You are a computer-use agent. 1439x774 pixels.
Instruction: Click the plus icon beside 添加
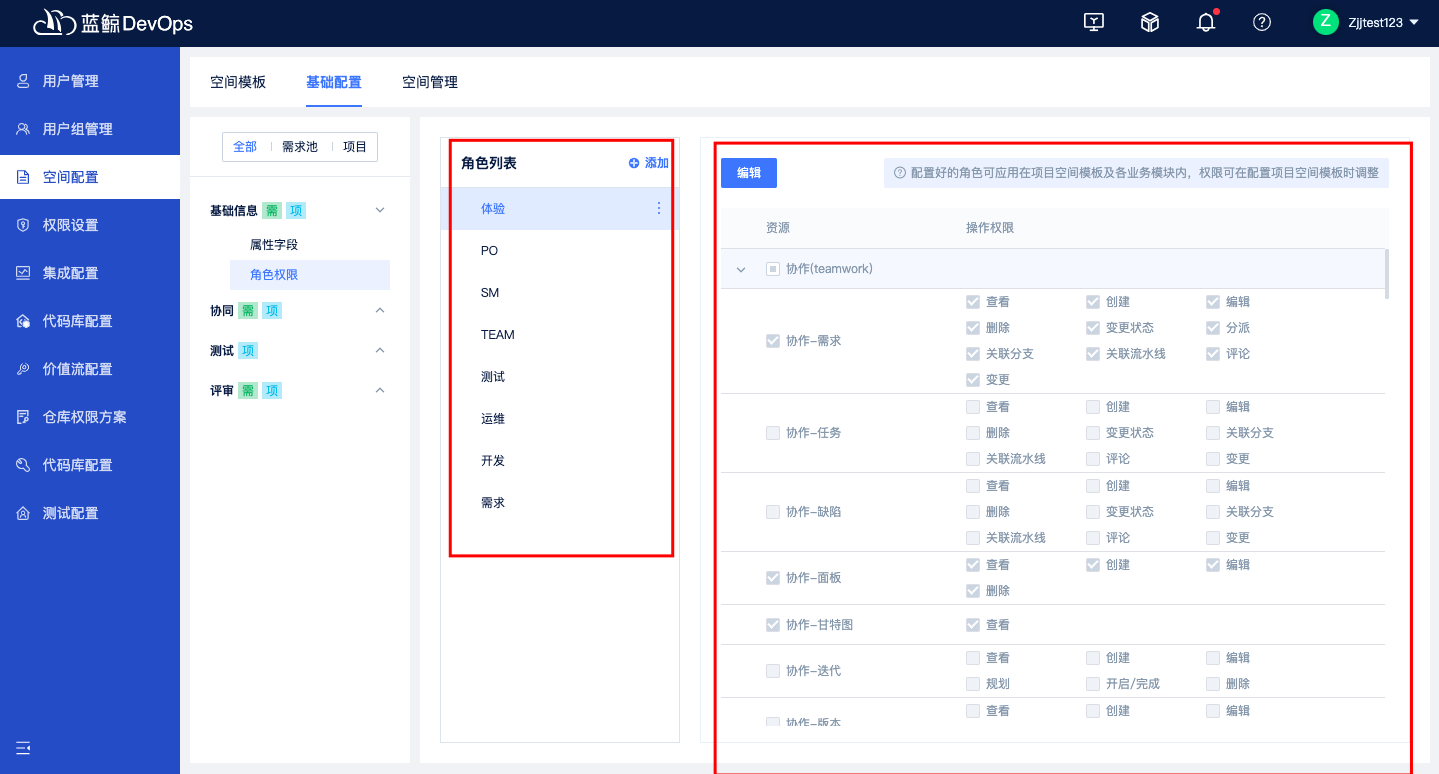click(634, 163)
